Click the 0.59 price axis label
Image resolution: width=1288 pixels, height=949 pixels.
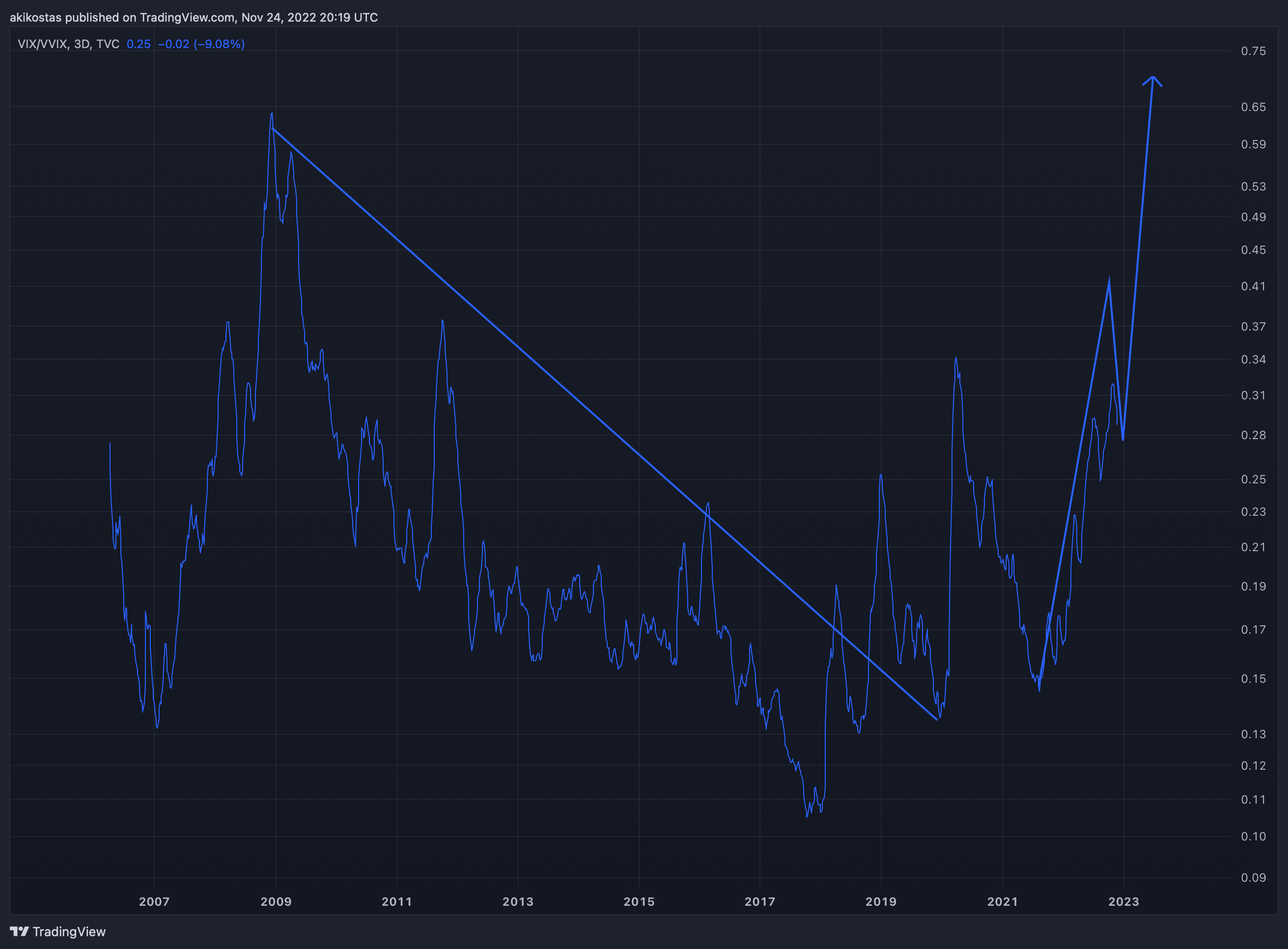(1254, 144)
